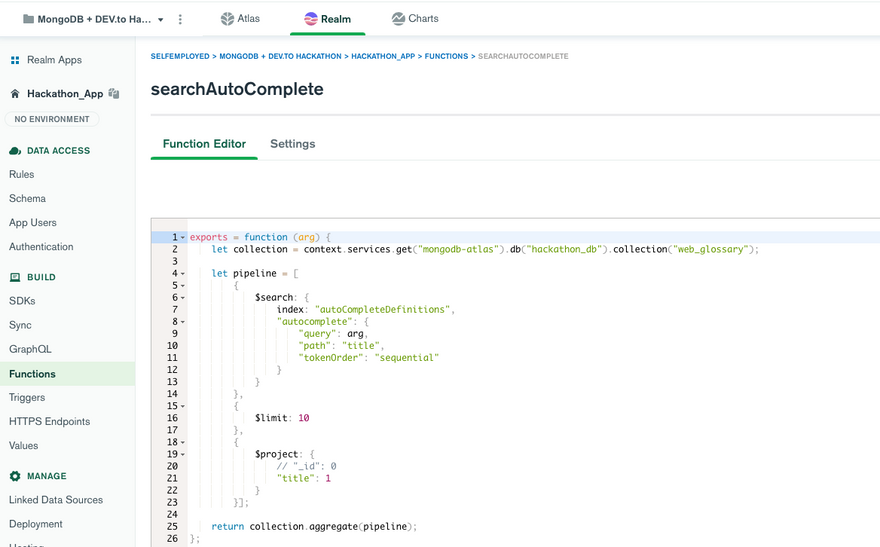Open Triggers in the sidebar
The image size is (880, 547).
[27, 397]
